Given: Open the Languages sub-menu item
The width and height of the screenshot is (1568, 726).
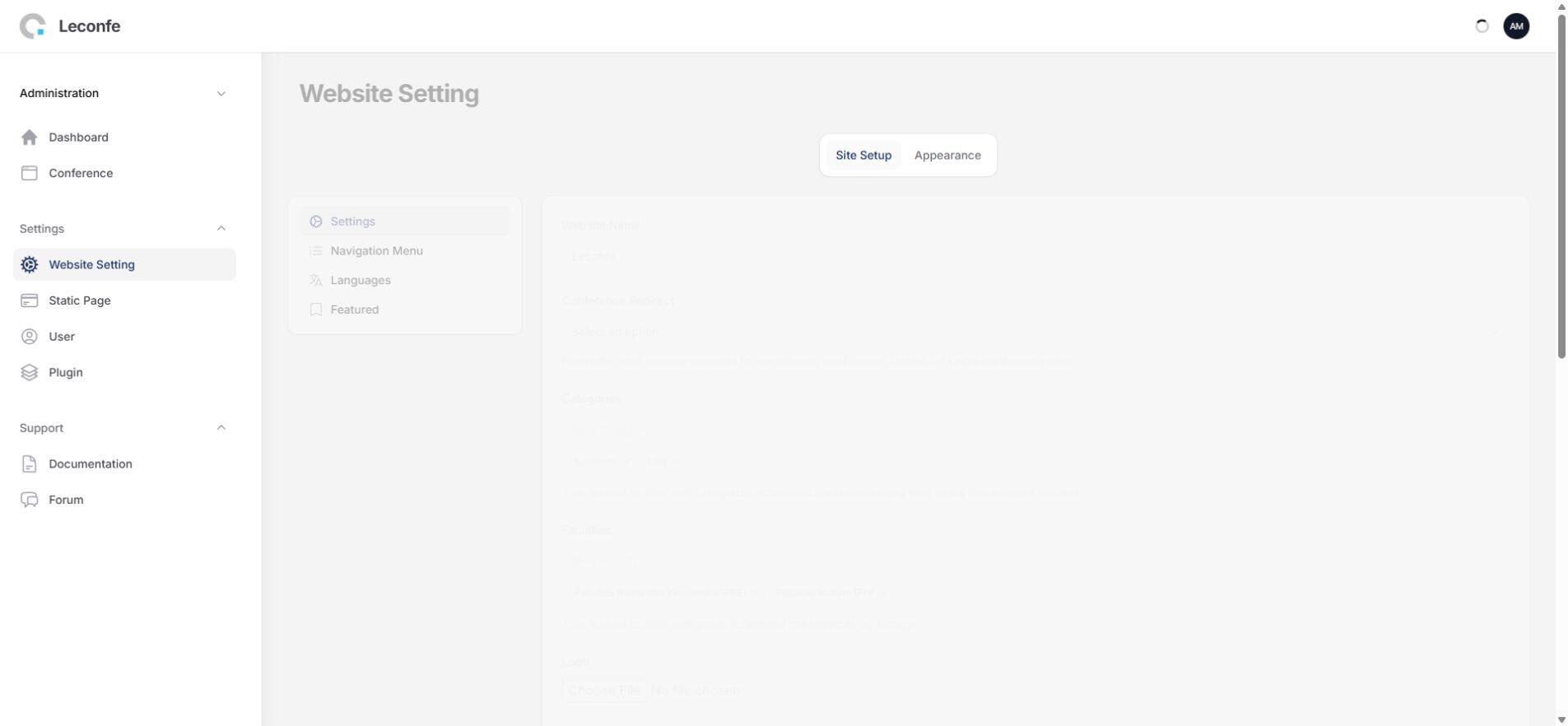Looking at the screenshot, I should coord(405,281).
